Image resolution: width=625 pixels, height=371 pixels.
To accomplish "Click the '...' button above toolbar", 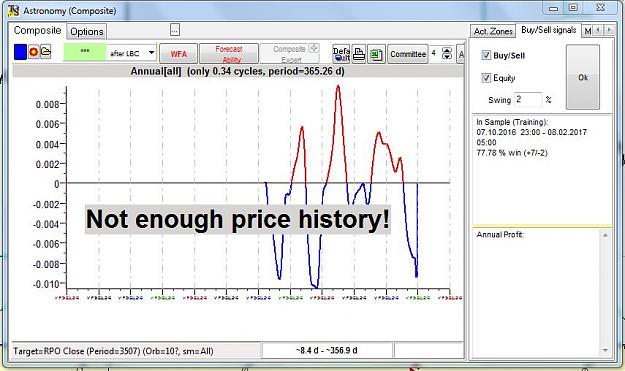I will coord(175,29).
